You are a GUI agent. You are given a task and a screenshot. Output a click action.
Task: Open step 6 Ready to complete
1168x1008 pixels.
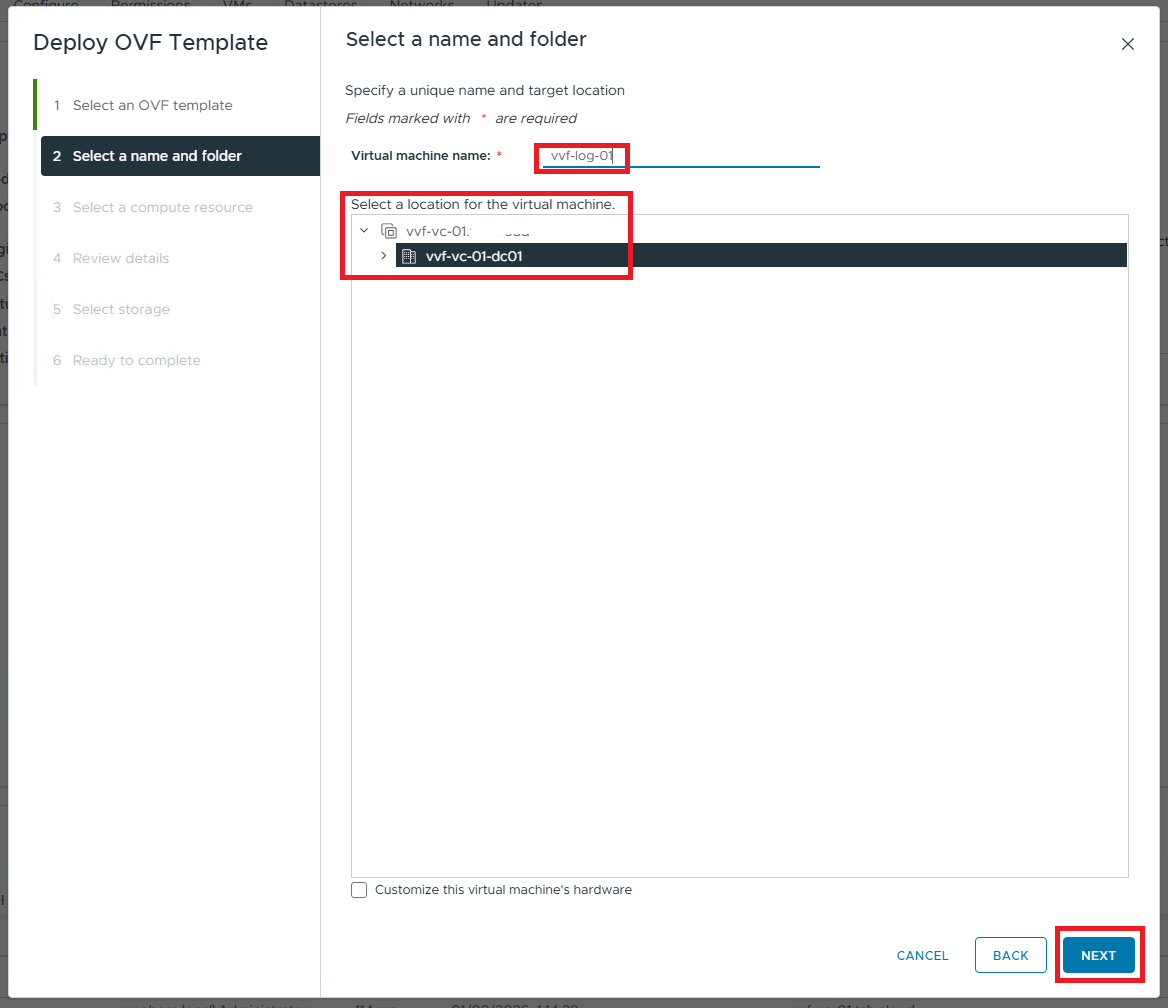[x=136, y=360]
